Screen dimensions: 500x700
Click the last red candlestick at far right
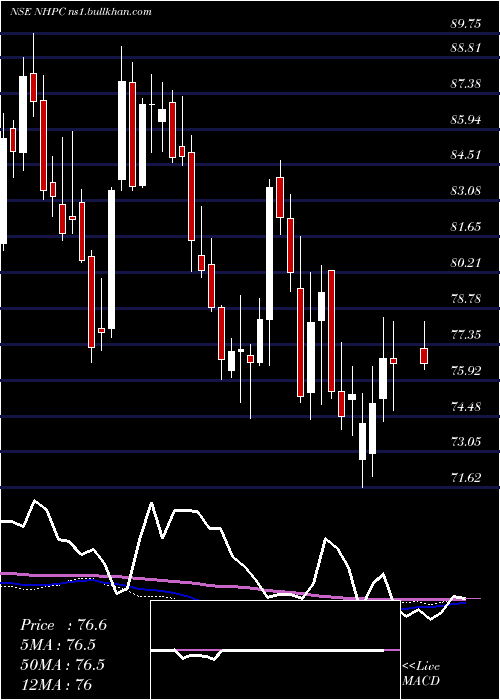click(424, 356)
